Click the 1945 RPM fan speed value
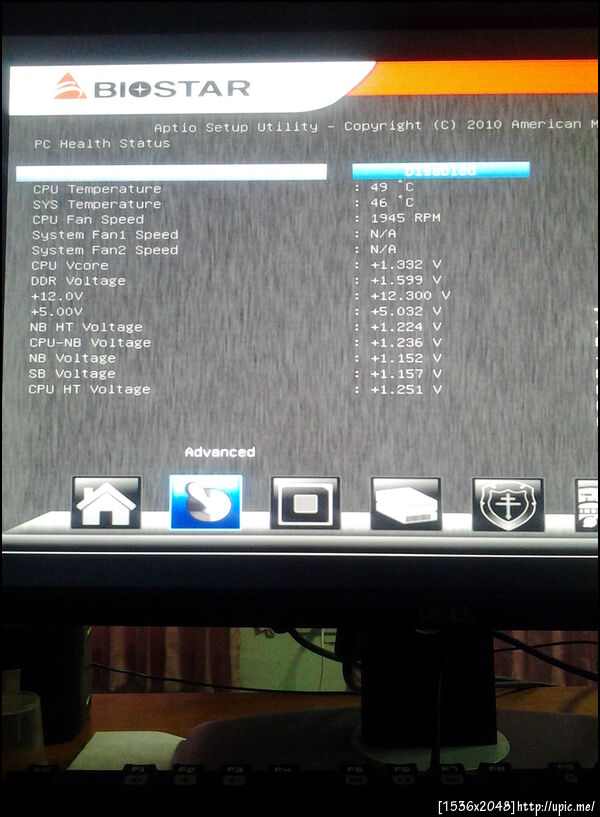Image resolution: width=600 pixels, height=817 pixels. pyautogui.click(x=405, y=217)
